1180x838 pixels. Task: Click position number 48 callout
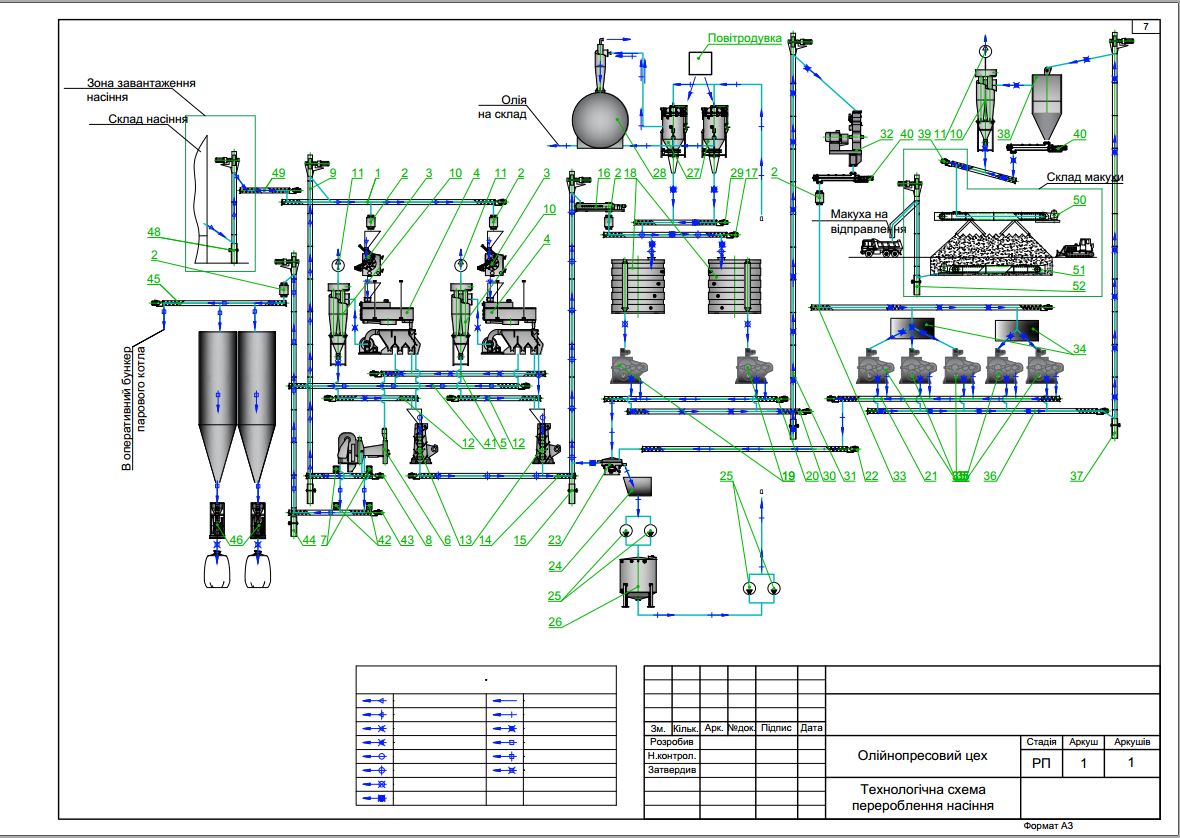pos(154,232)
